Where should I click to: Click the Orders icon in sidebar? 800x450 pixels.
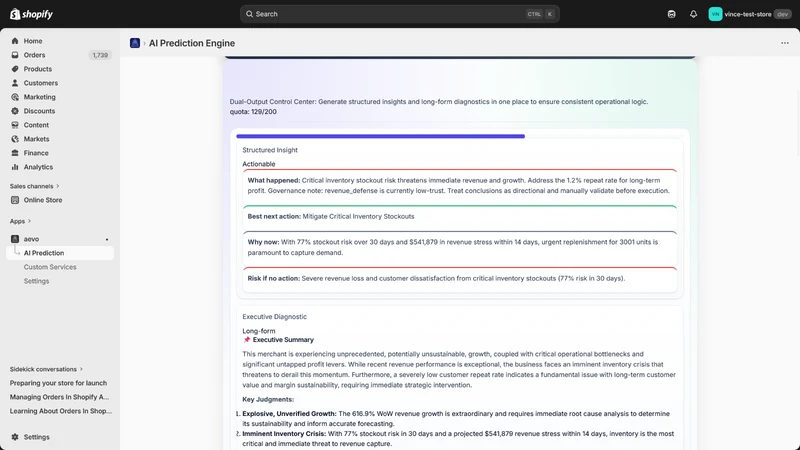point(15,55)
